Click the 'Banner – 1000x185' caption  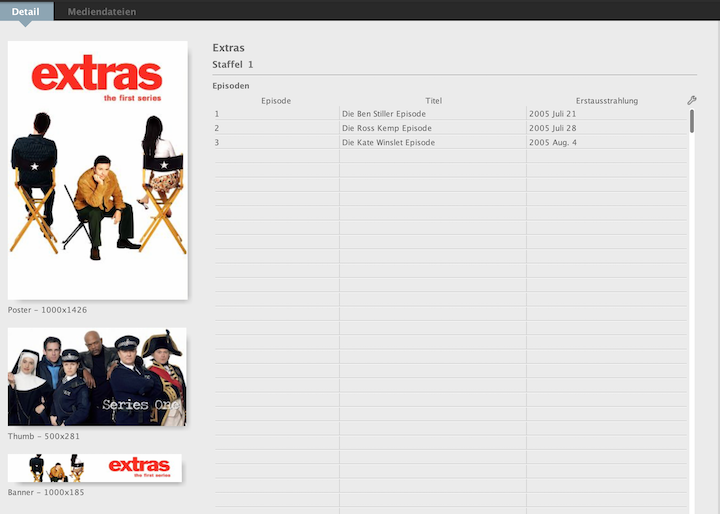(x=46, y=492)
